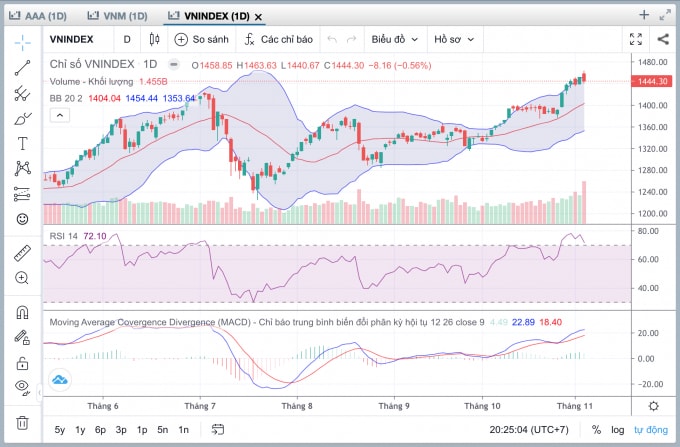The width and height of the screenshot is (680, 447).
Task: Select the text annotation tool
Action: (23, 143)
